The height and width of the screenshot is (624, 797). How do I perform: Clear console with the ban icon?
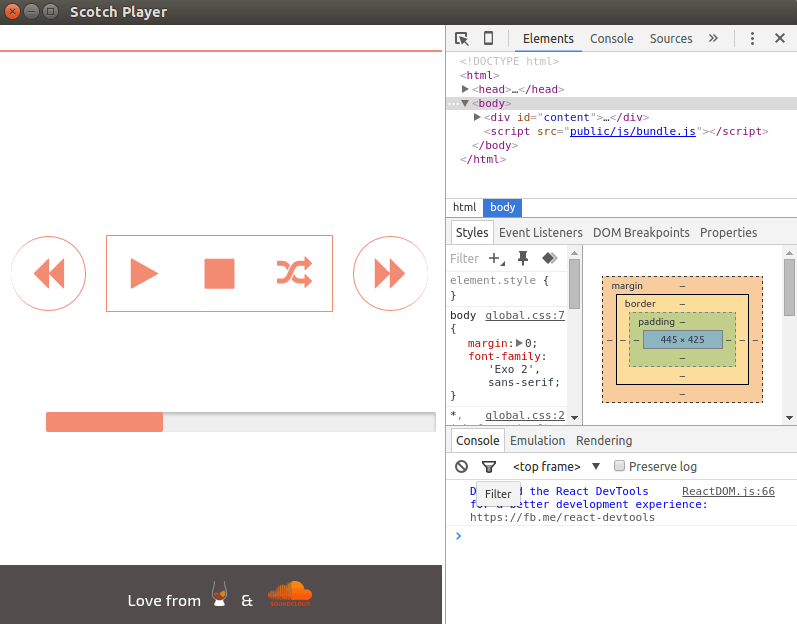coord(462,466)
